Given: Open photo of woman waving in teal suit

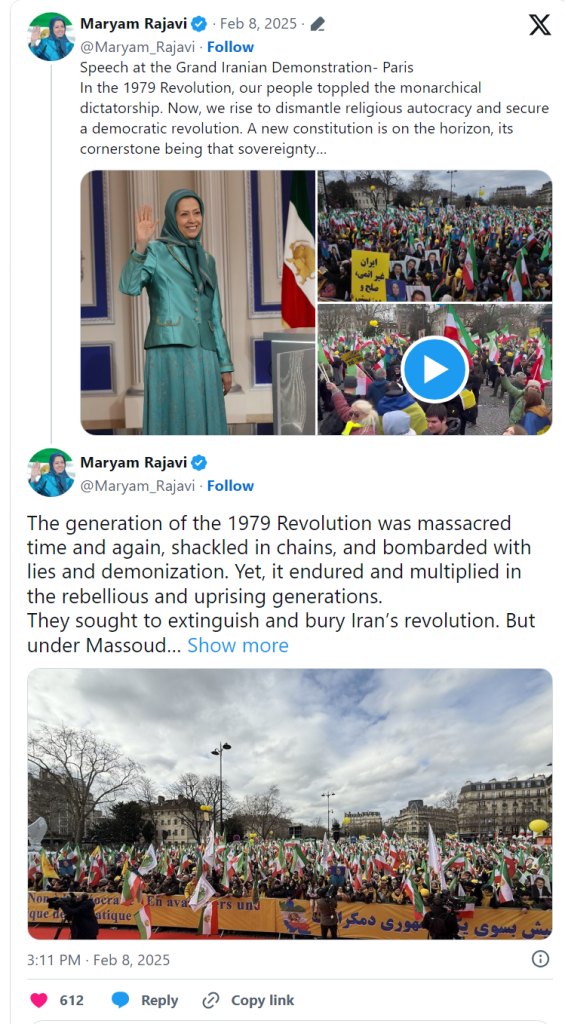Looking at the screenshot, I should (198, 302).
